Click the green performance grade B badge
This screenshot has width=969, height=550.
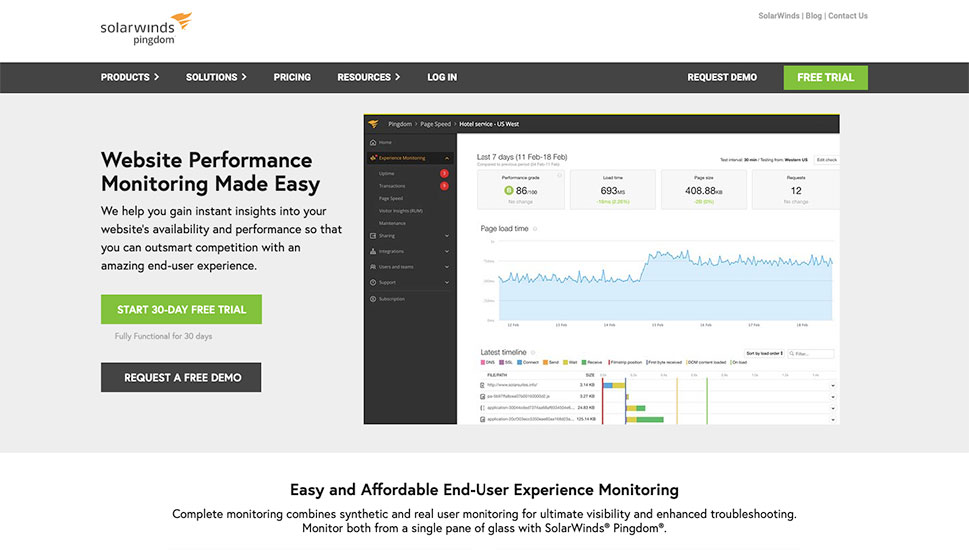pos(509,190)
